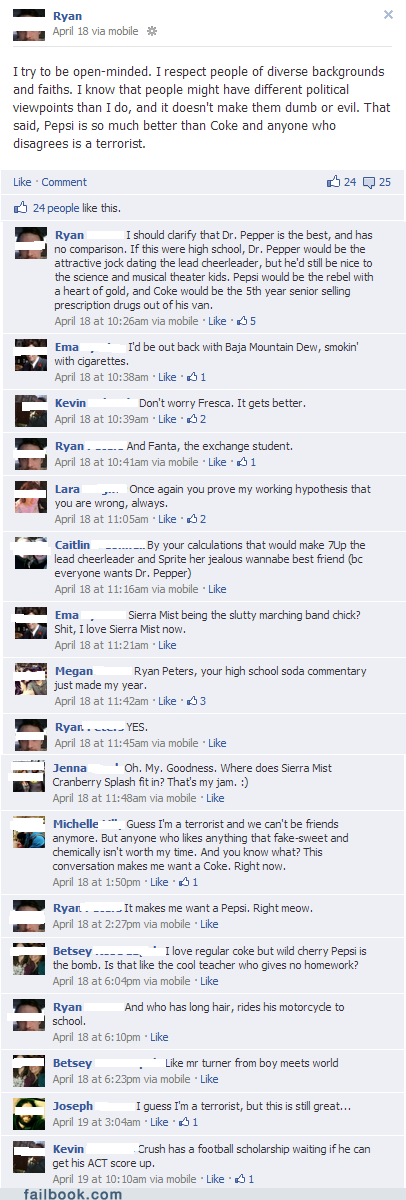Image resolution: width=406 pixels, height=1200 pixels.
Task: Click the thumbs-up icon showing 24 likes
Action: [334, 182]
